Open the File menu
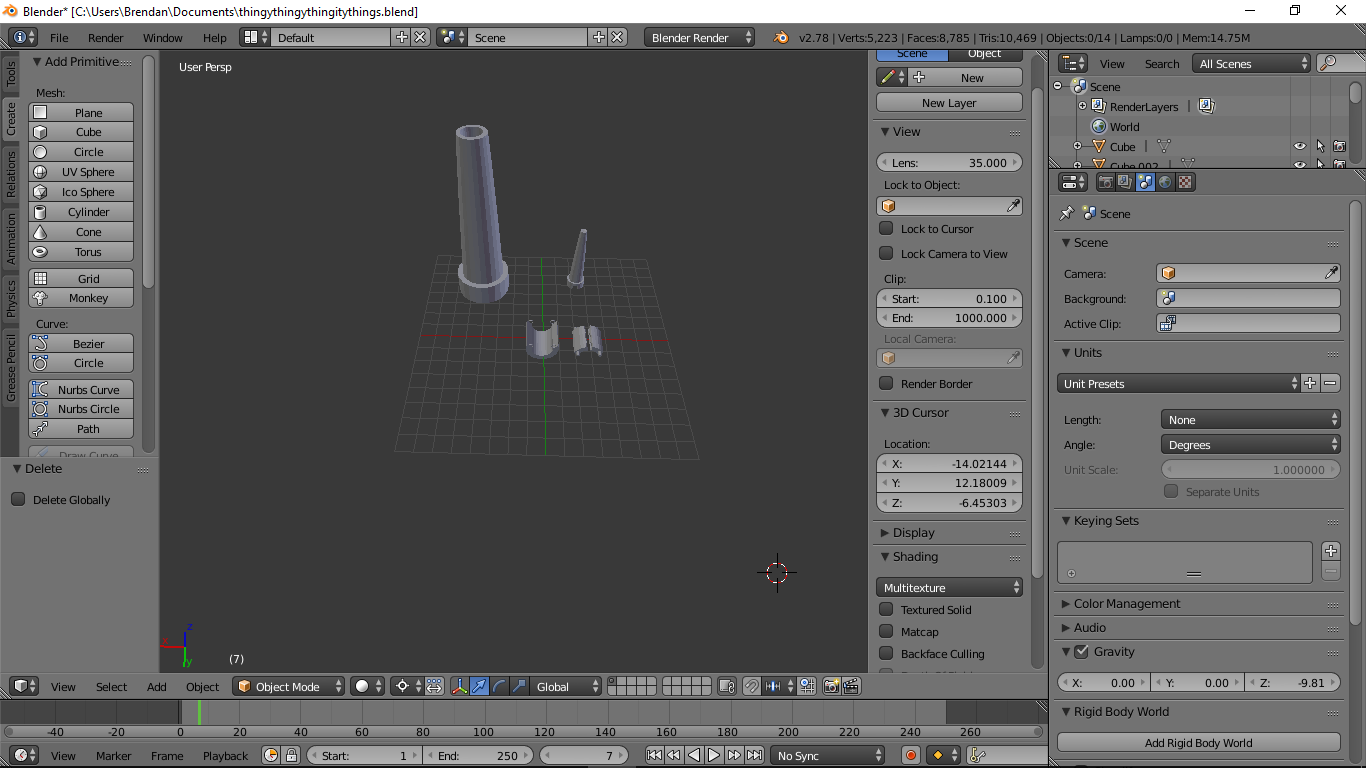Image resolution: width=1366 pixels, height=768 pixels. click(x=59, y=37)
